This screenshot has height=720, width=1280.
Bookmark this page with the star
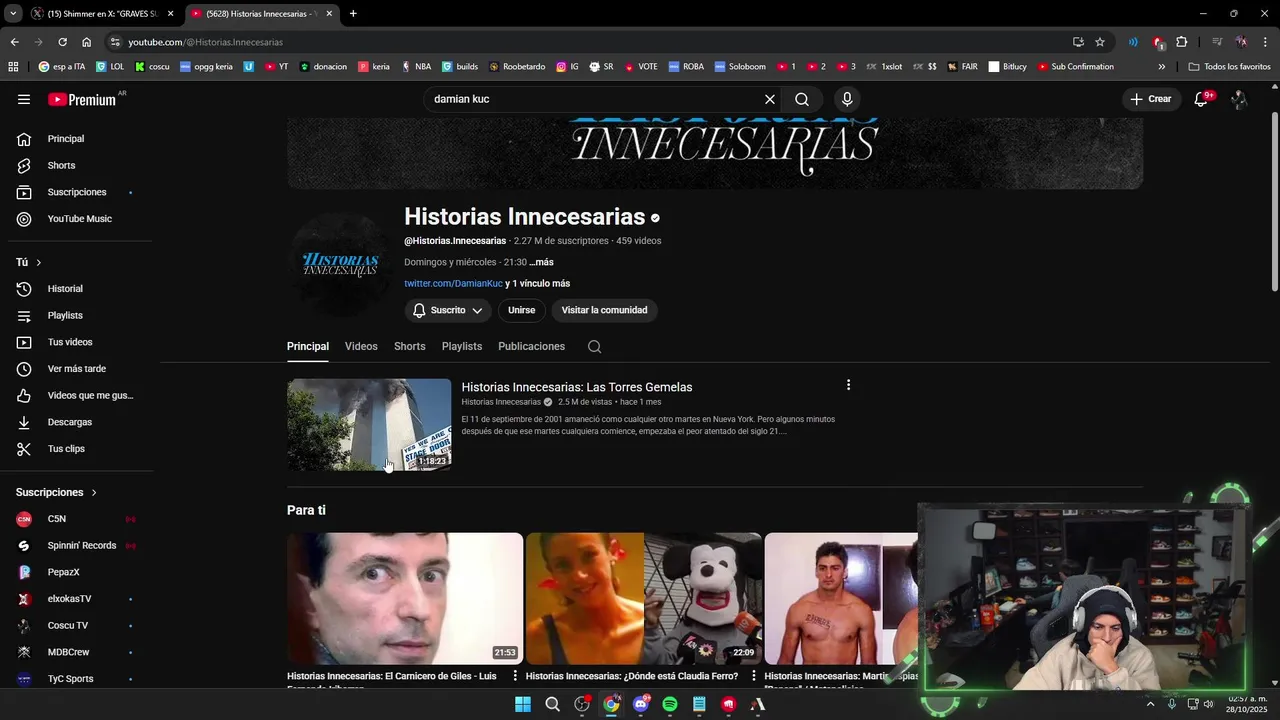pos(1100,42)
